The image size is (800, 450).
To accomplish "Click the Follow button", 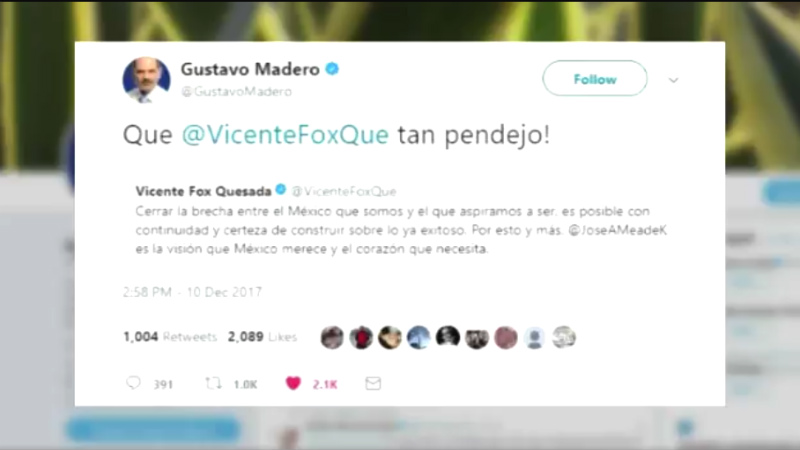I will [595, 78].
